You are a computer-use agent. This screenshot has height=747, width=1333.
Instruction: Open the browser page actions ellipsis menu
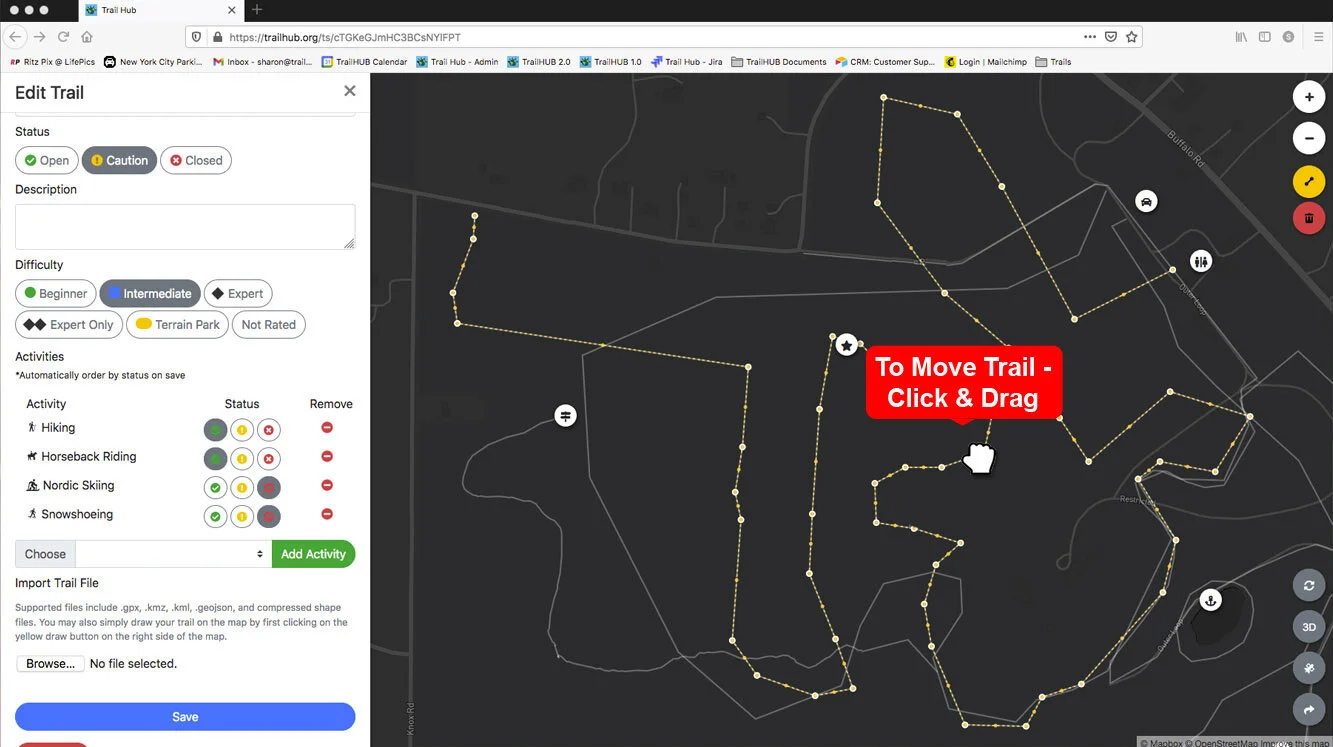point(1090,37)
